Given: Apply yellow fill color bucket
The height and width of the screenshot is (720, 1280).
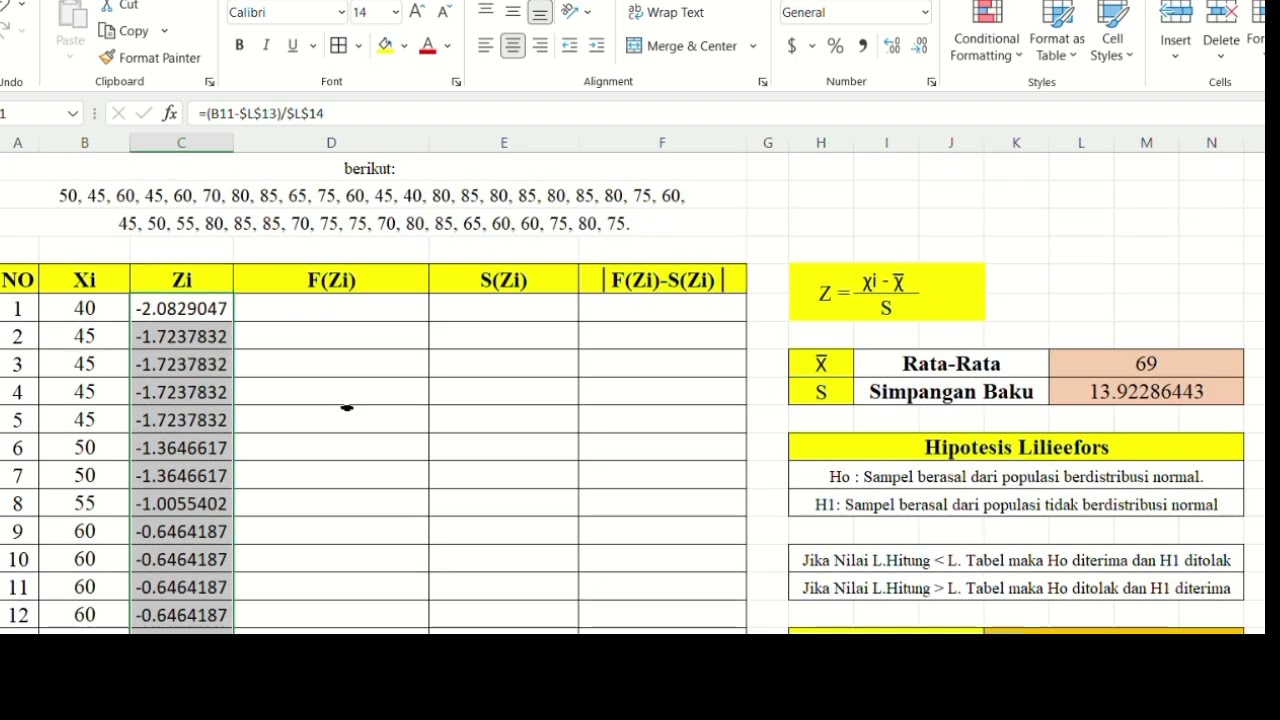Looking at the screenshot, I should pyautogui.click(x=385, y=46).
